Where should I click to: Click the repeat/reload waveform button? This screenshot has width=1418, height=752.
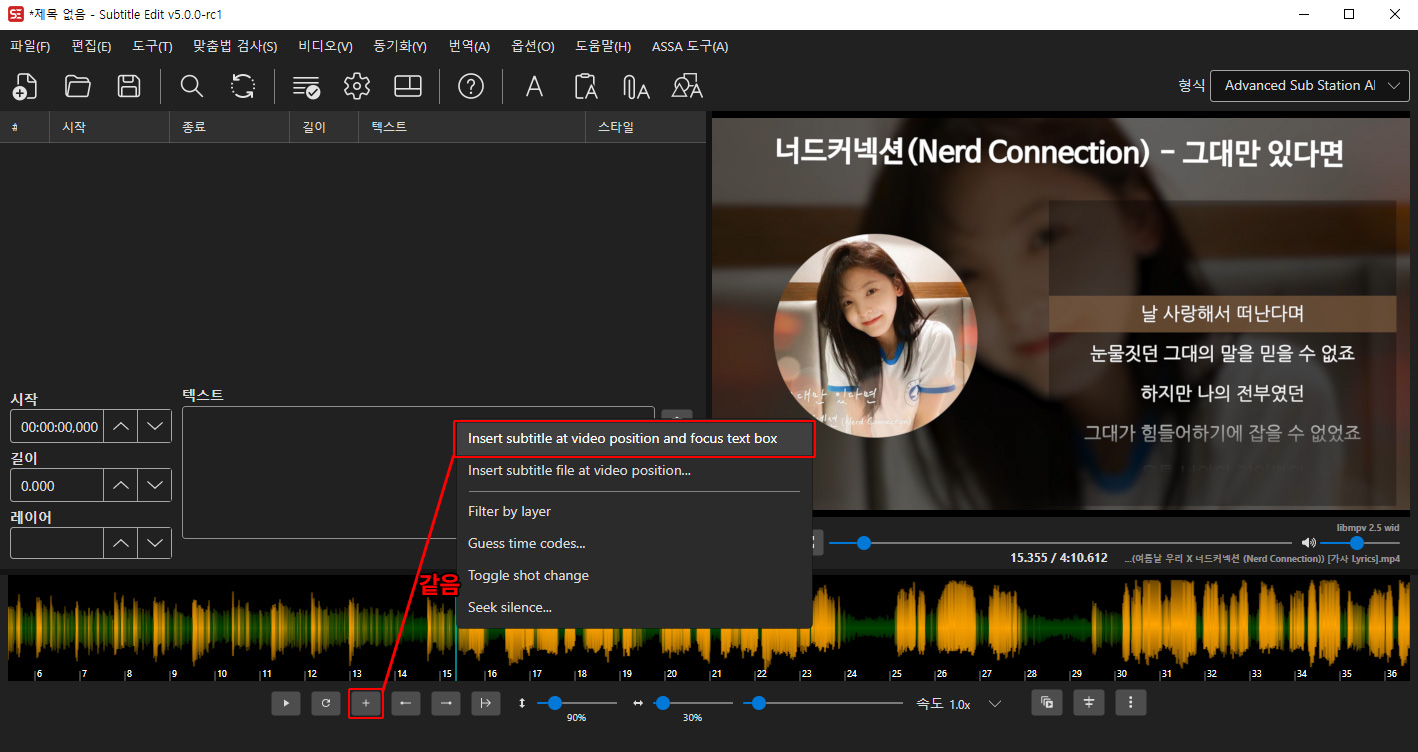326,704
